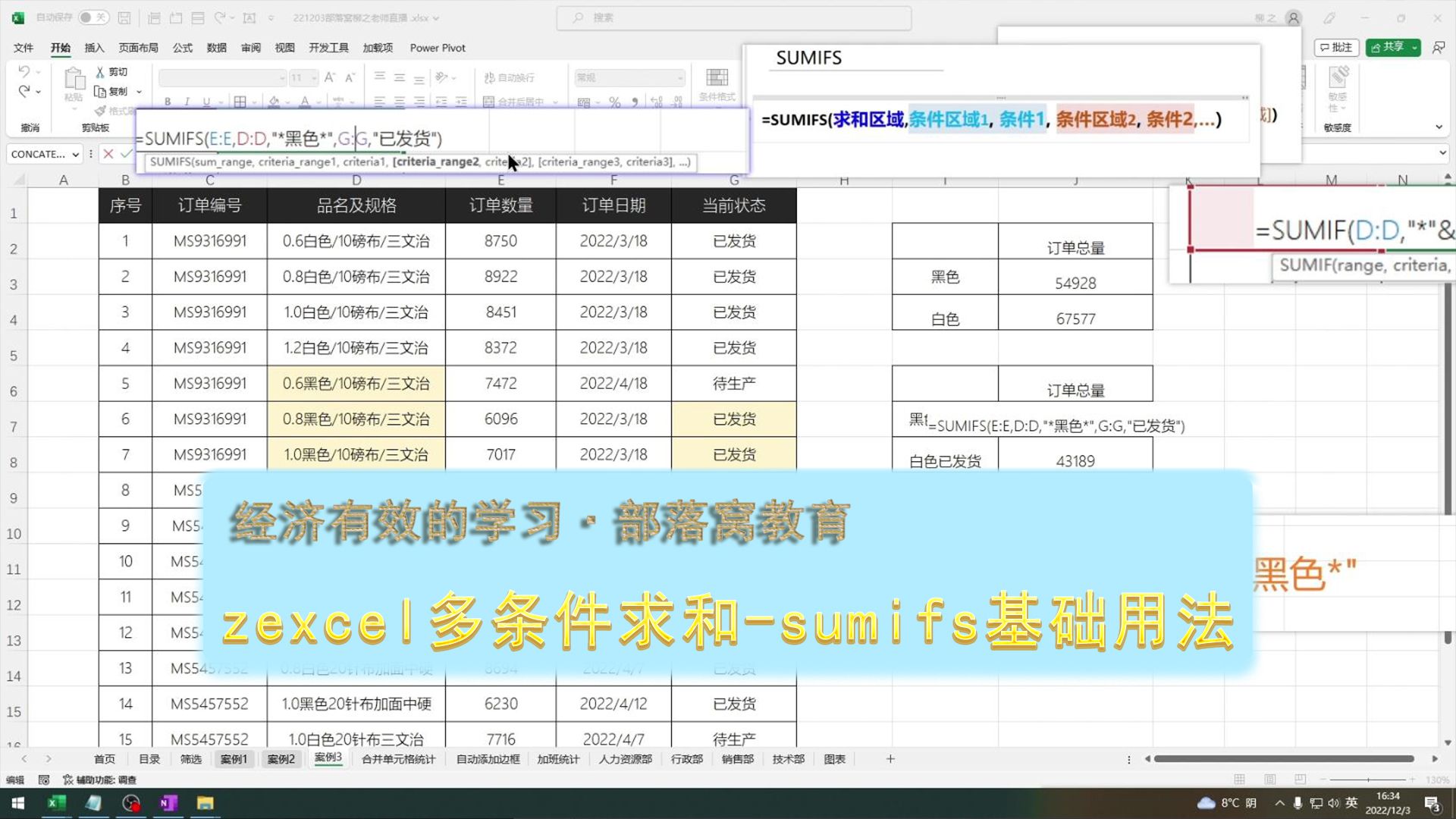Open the 案例2 worksheet tab
Screen dimensions: 1456x819
(281, 758)
